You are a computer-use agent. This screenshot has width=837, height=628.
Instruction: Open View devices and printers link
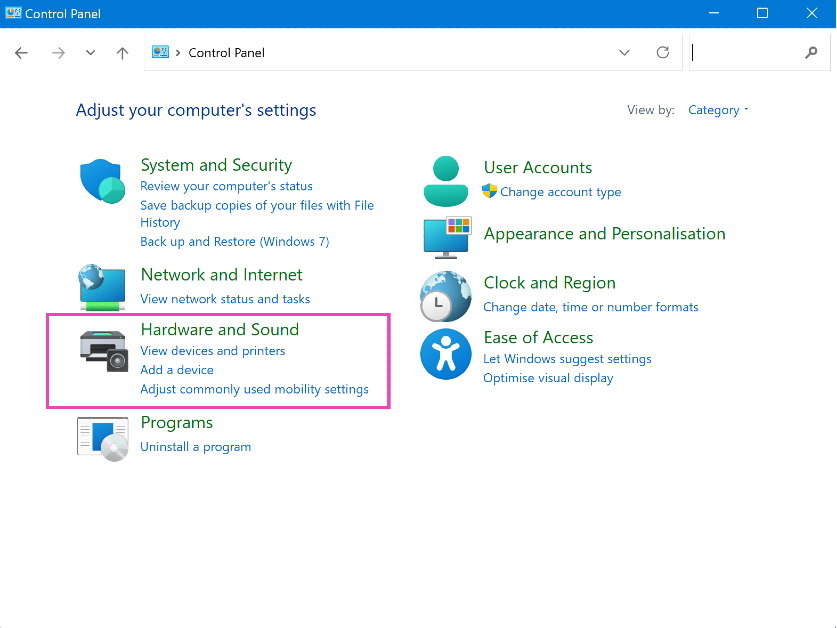point(212,351)
